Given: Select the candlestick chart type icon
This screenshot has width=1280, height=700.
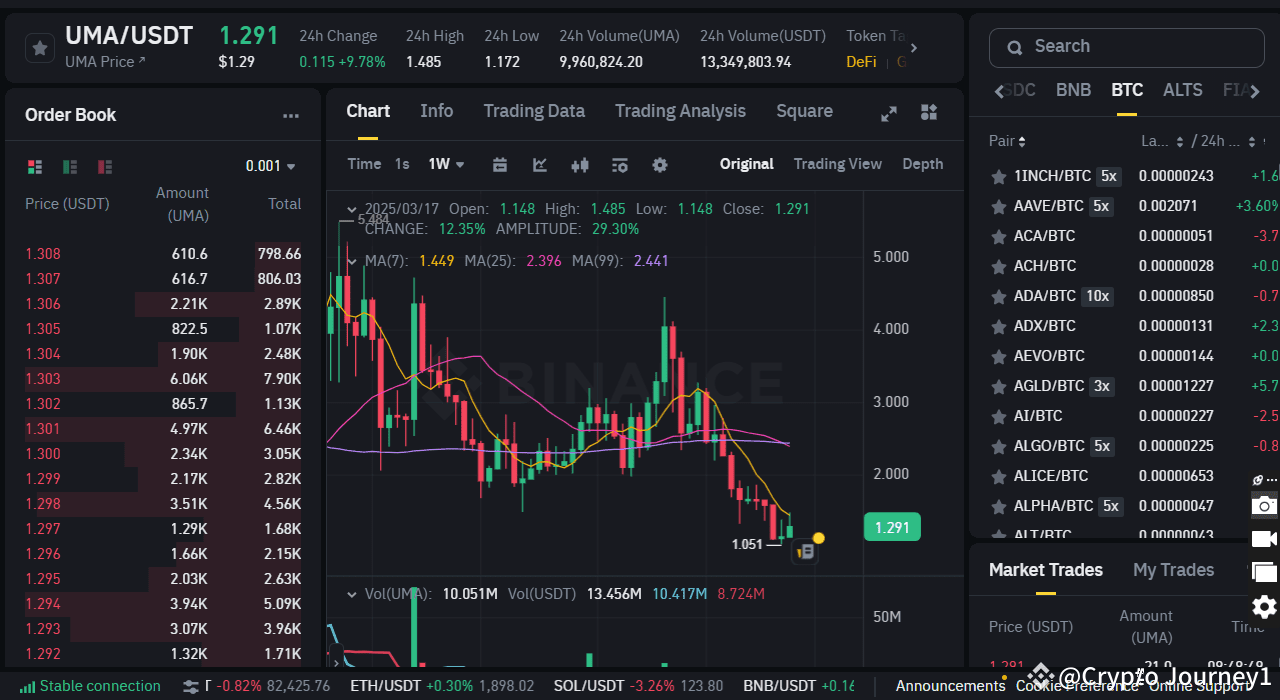Looking at the screenshot, I should [x=580, y=164].
